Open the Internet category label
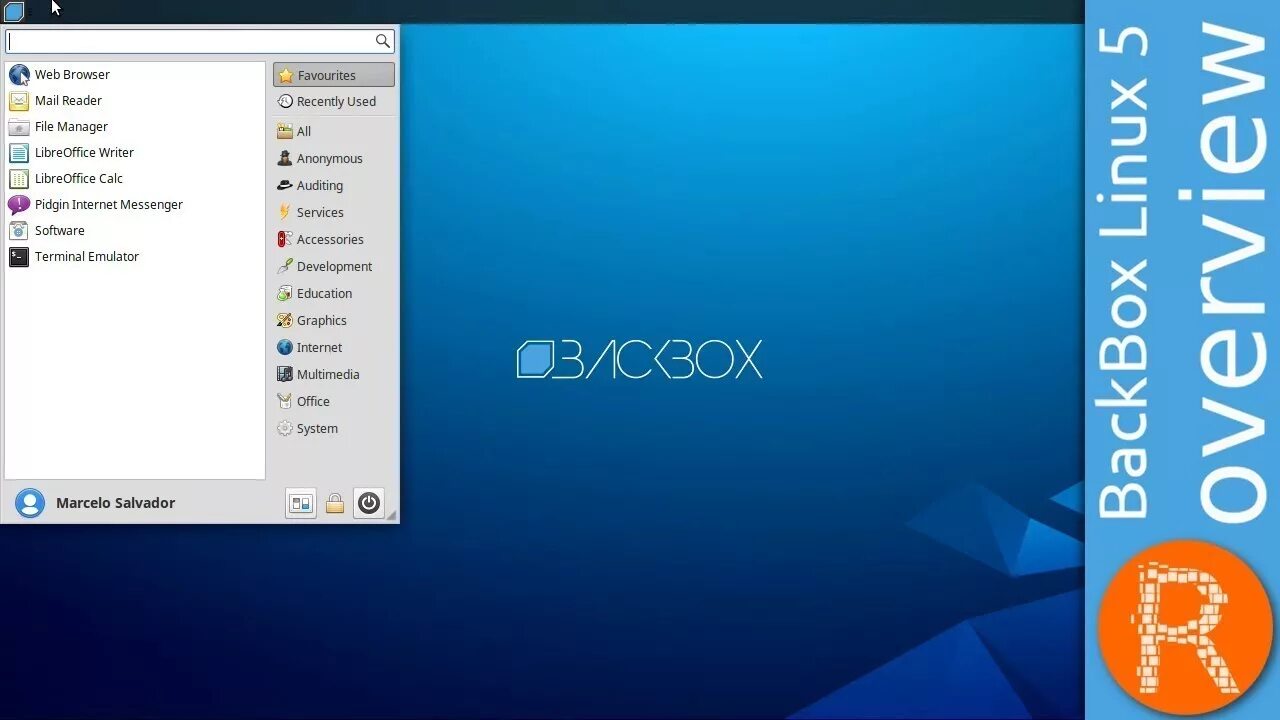This screenshot has width=1280, height=720. [x=319, y=348]
